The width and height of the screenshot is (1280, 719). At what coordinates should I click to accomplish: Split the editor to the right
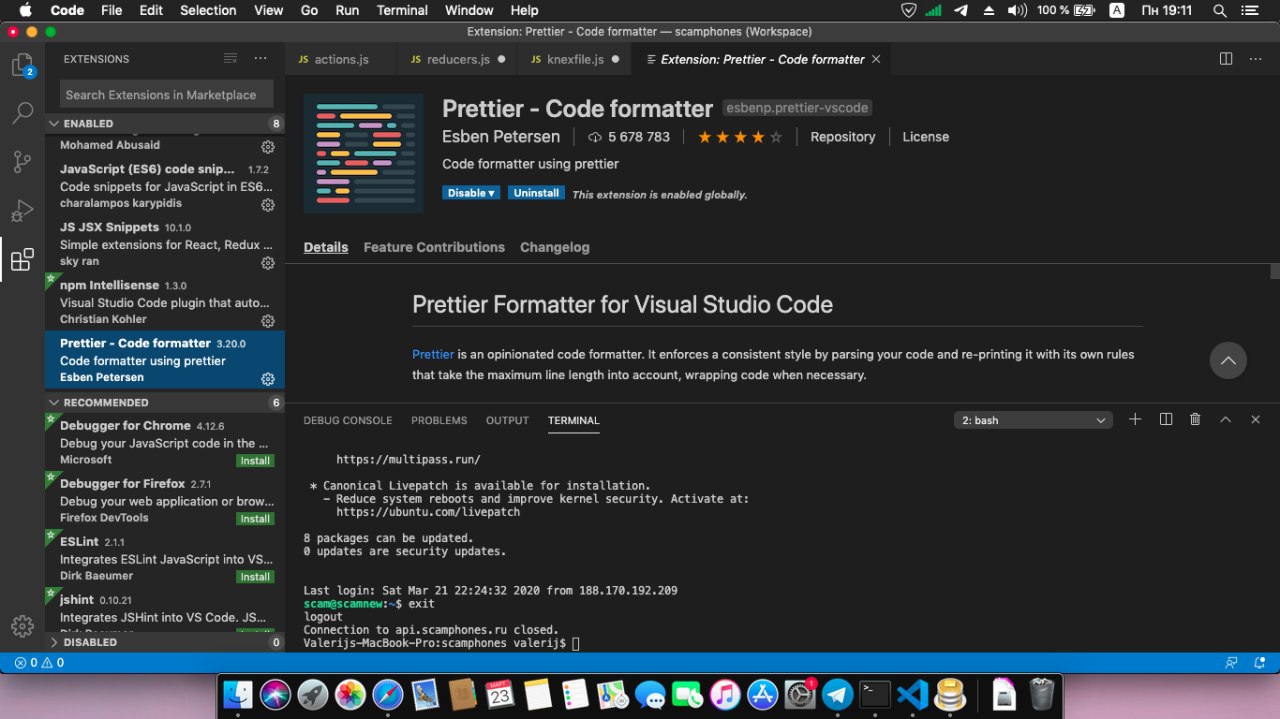[x=1226, y=59]
